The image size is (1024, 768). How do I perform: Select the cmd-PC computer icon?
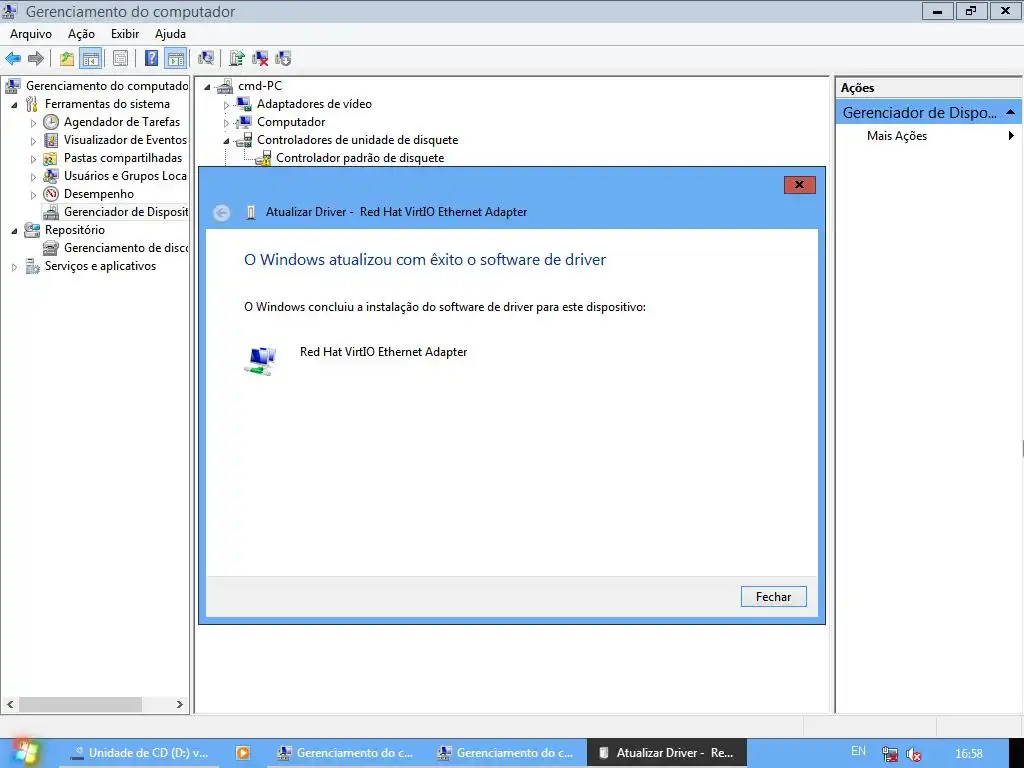coord(225,86)
